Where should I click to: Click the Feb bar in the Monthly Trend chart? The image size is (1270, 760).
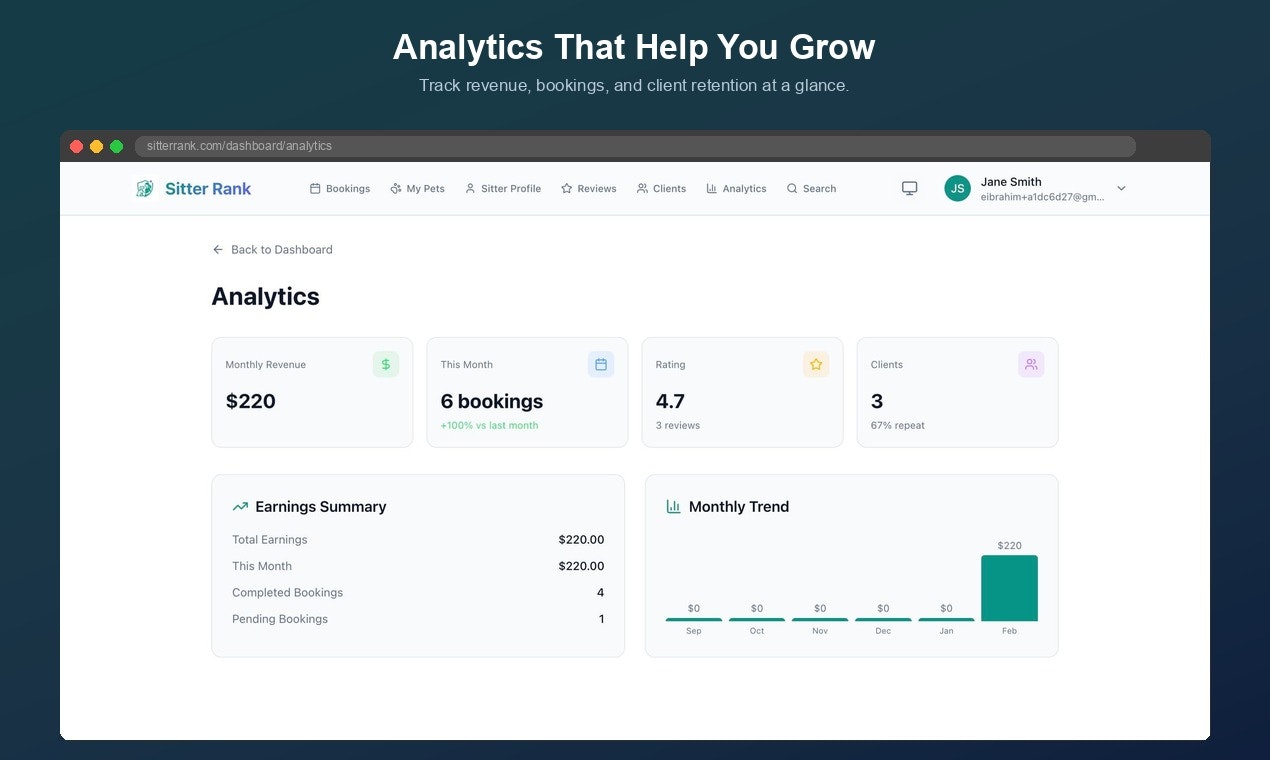[x=1009, y=588]
